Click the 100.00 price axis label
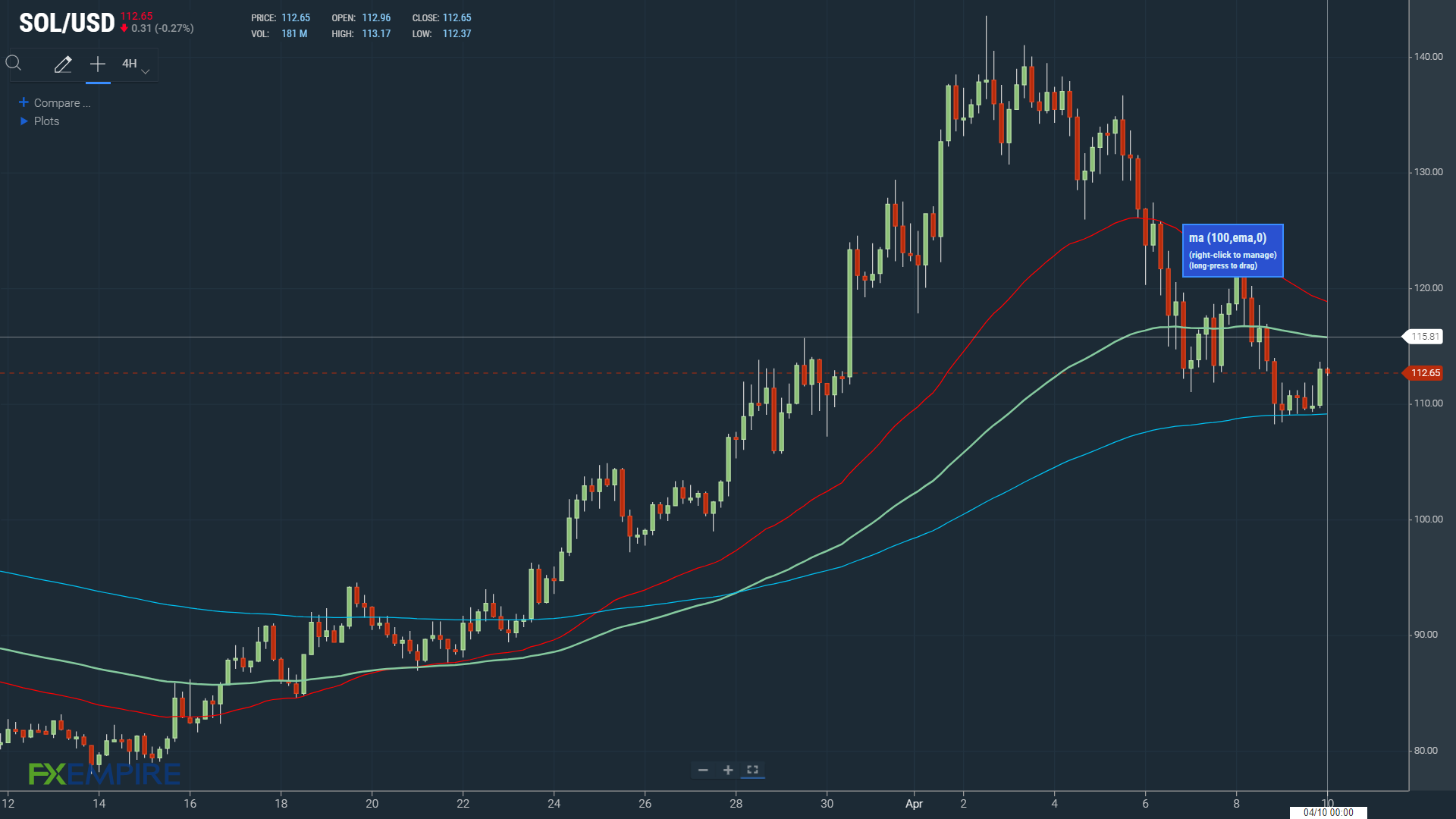 pos(1428,519)
